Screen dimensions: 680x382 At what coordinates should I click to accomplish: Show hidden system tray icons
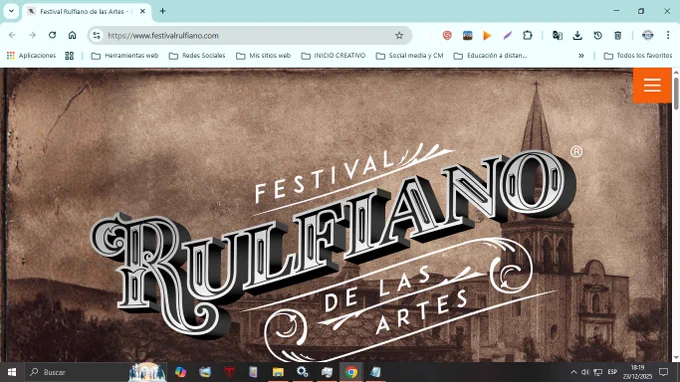[x=573, y=372]
